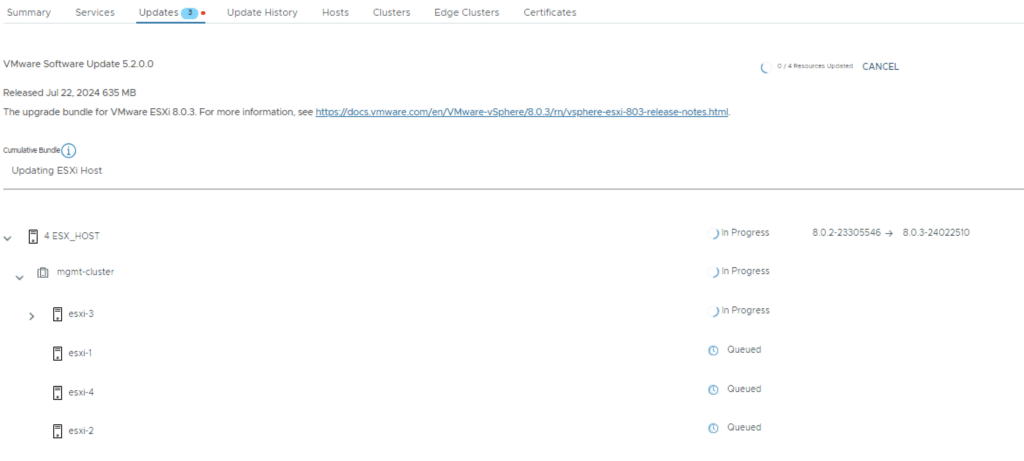Switch to the Update History tab
This screenshot has height=461, width=1024.
pyautogui.click(x=262, y=12)
